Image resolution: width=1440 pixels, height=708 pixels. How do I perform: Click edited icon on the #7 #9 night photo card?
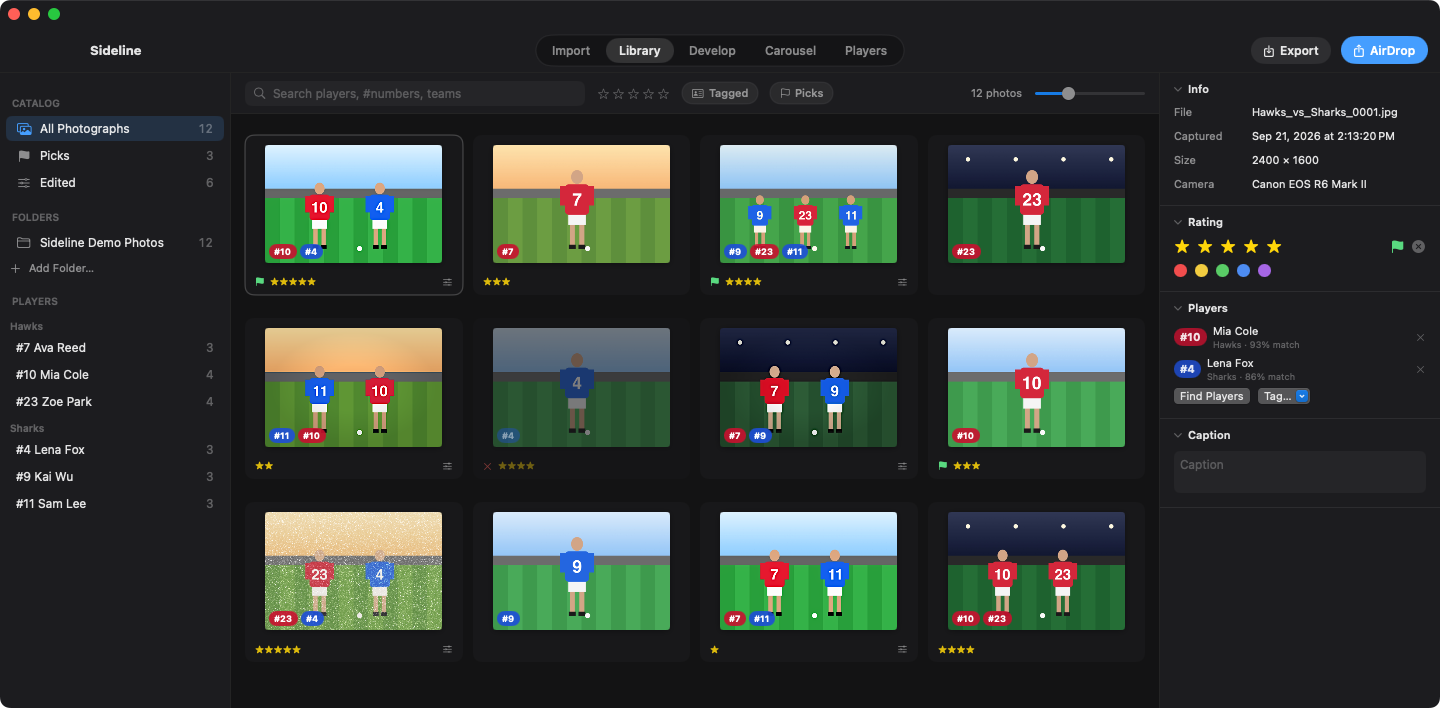(902, 466)
